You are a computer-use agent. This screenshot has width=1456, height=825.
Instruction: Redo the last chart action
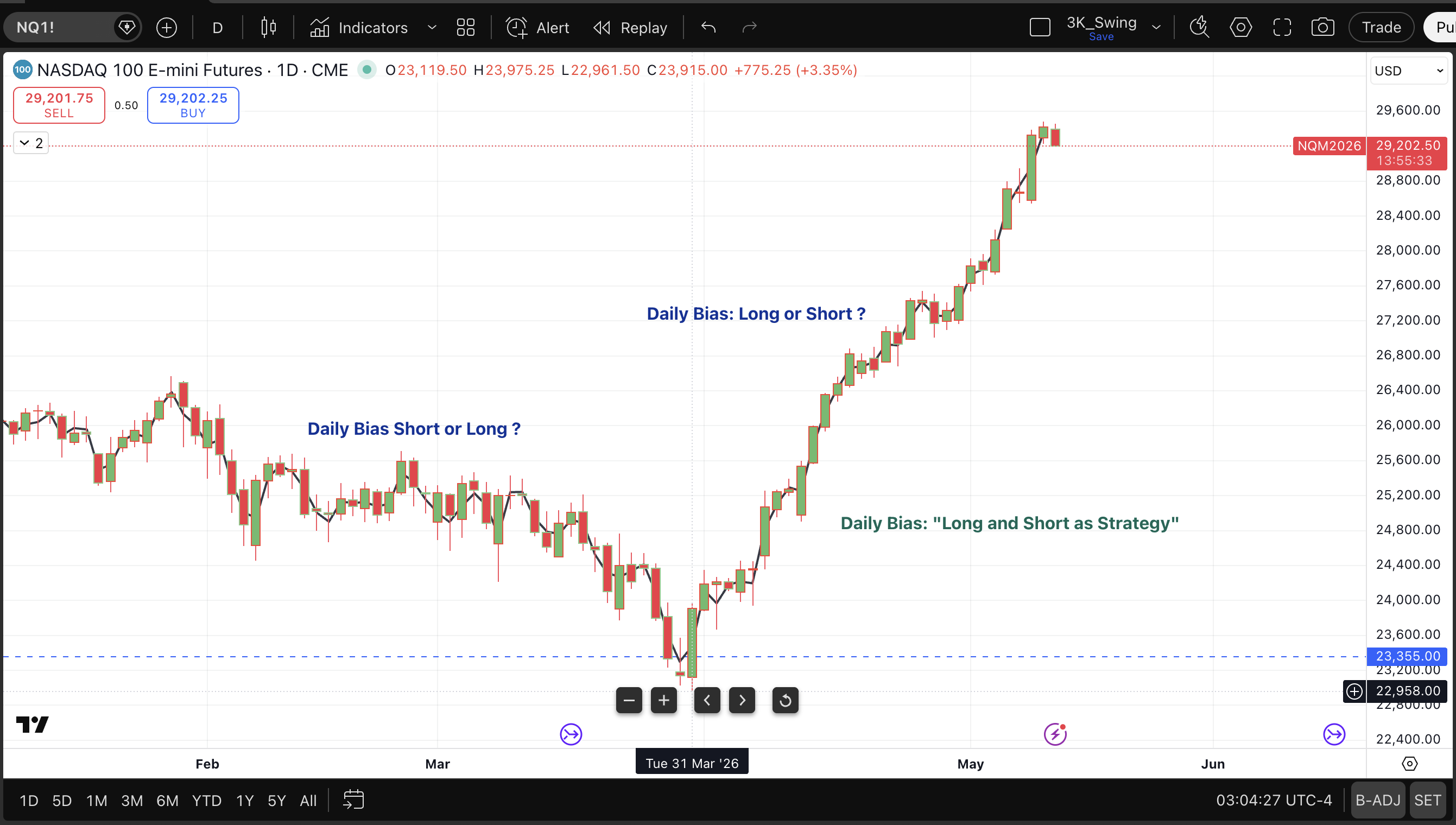749,27
